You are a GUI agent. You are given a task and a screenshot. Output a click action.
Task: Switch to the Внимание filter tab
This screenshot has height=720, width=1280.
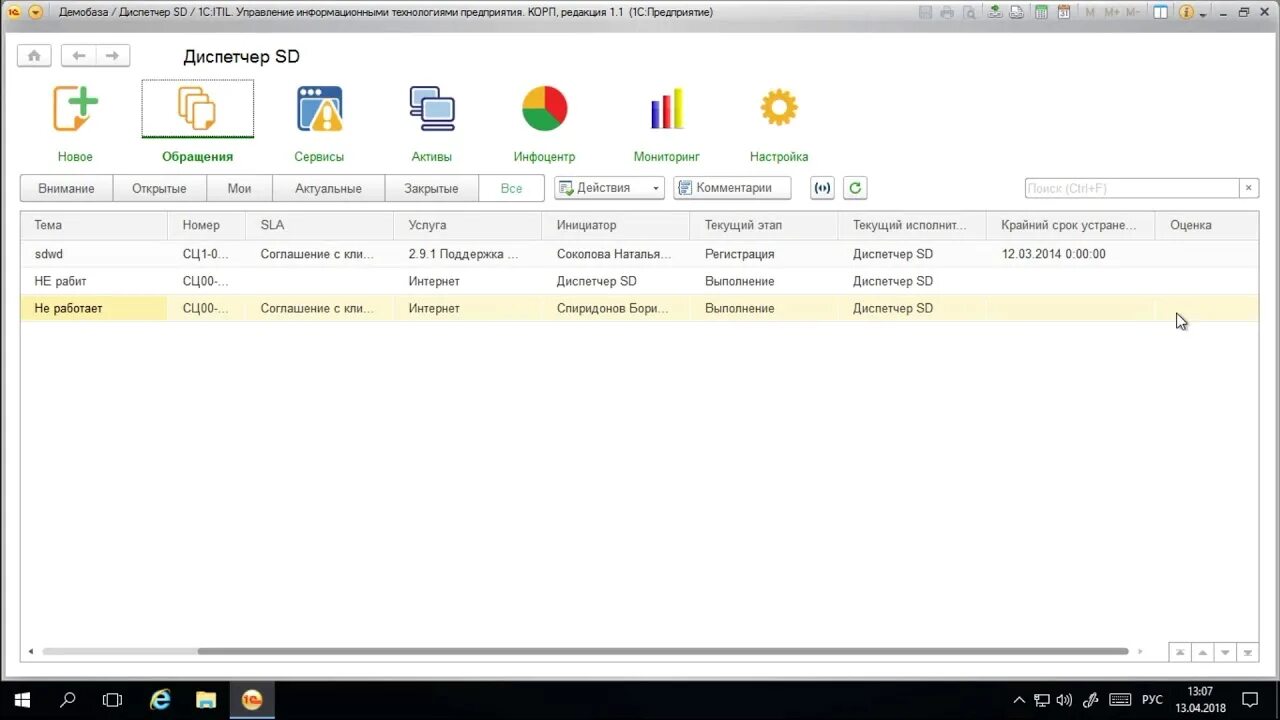point(66,188)
